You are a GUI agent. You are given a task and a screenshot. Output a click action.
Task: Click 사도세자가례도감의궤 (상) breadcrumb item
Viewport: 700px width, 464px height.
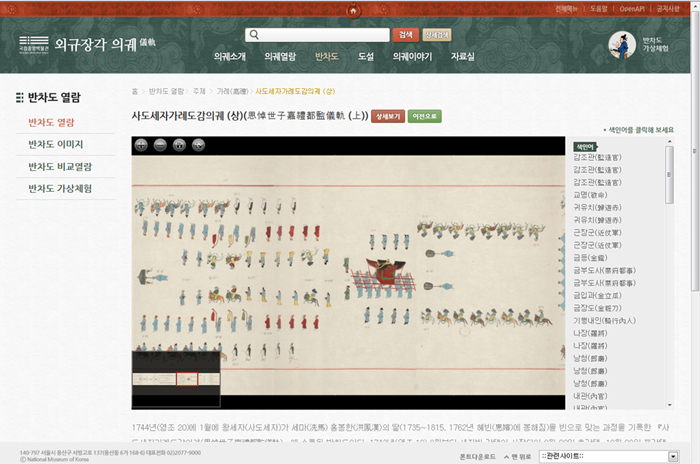tap(295, 91)
